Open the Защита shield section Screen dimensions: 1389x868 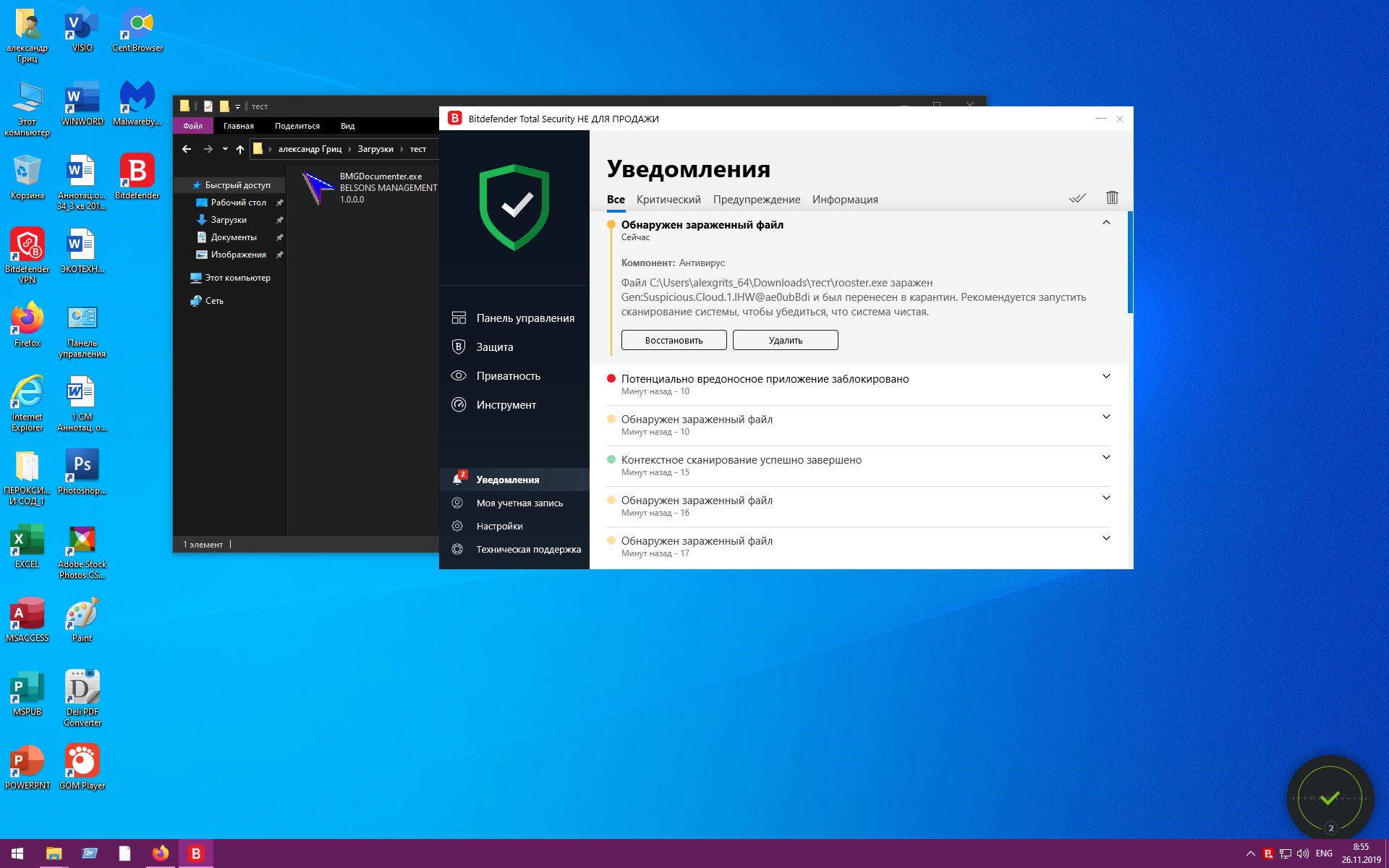tap(494, 347)
